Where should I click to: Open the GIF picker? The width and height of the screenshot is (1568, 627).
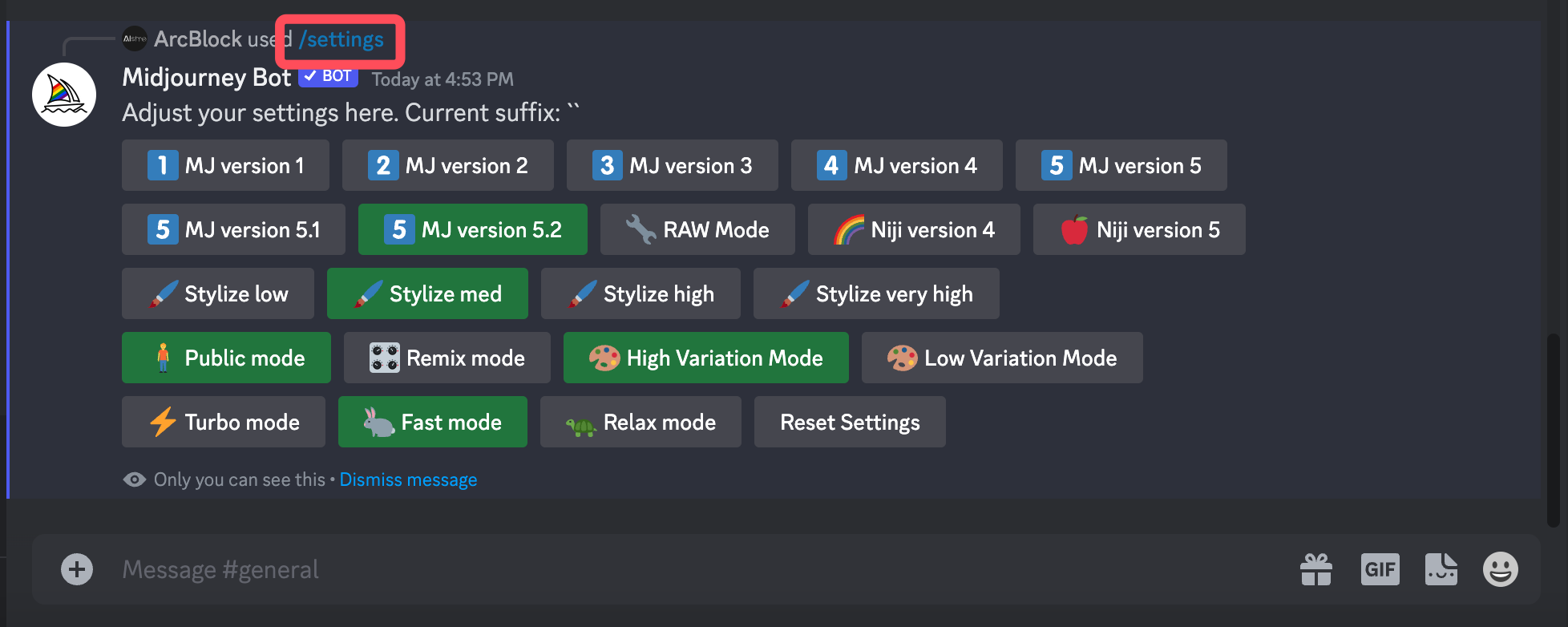(x=1380, y=569)
